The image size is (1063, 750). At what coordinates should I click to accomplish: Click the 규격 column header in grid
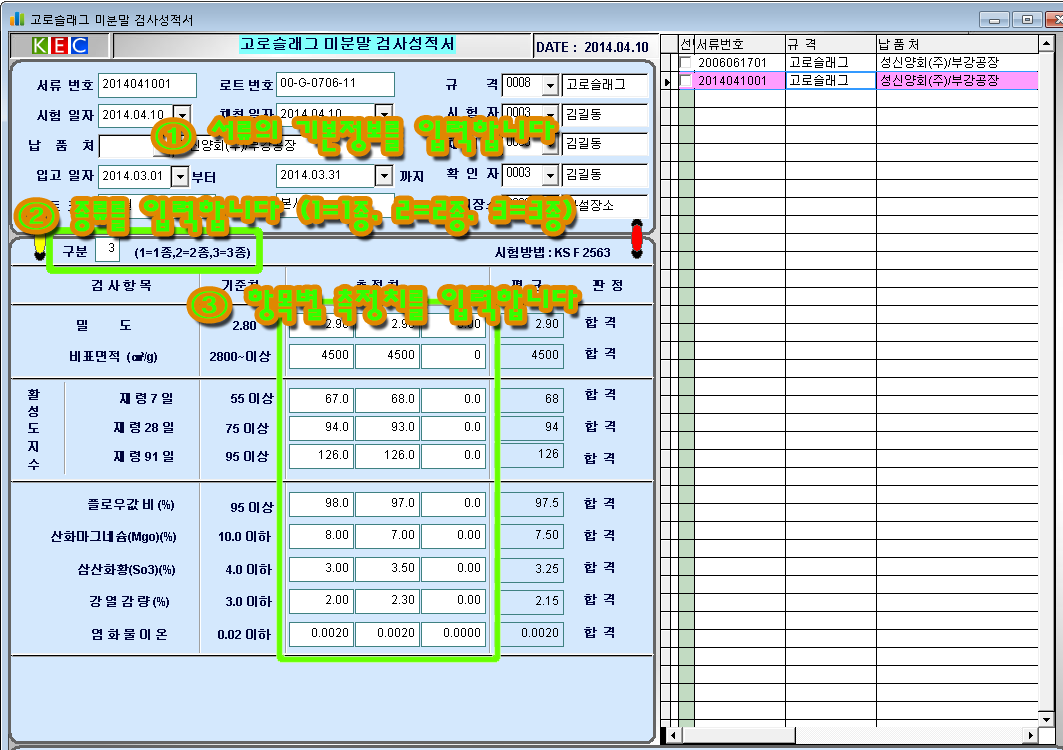pyautogui.click(x=830, y=45)
